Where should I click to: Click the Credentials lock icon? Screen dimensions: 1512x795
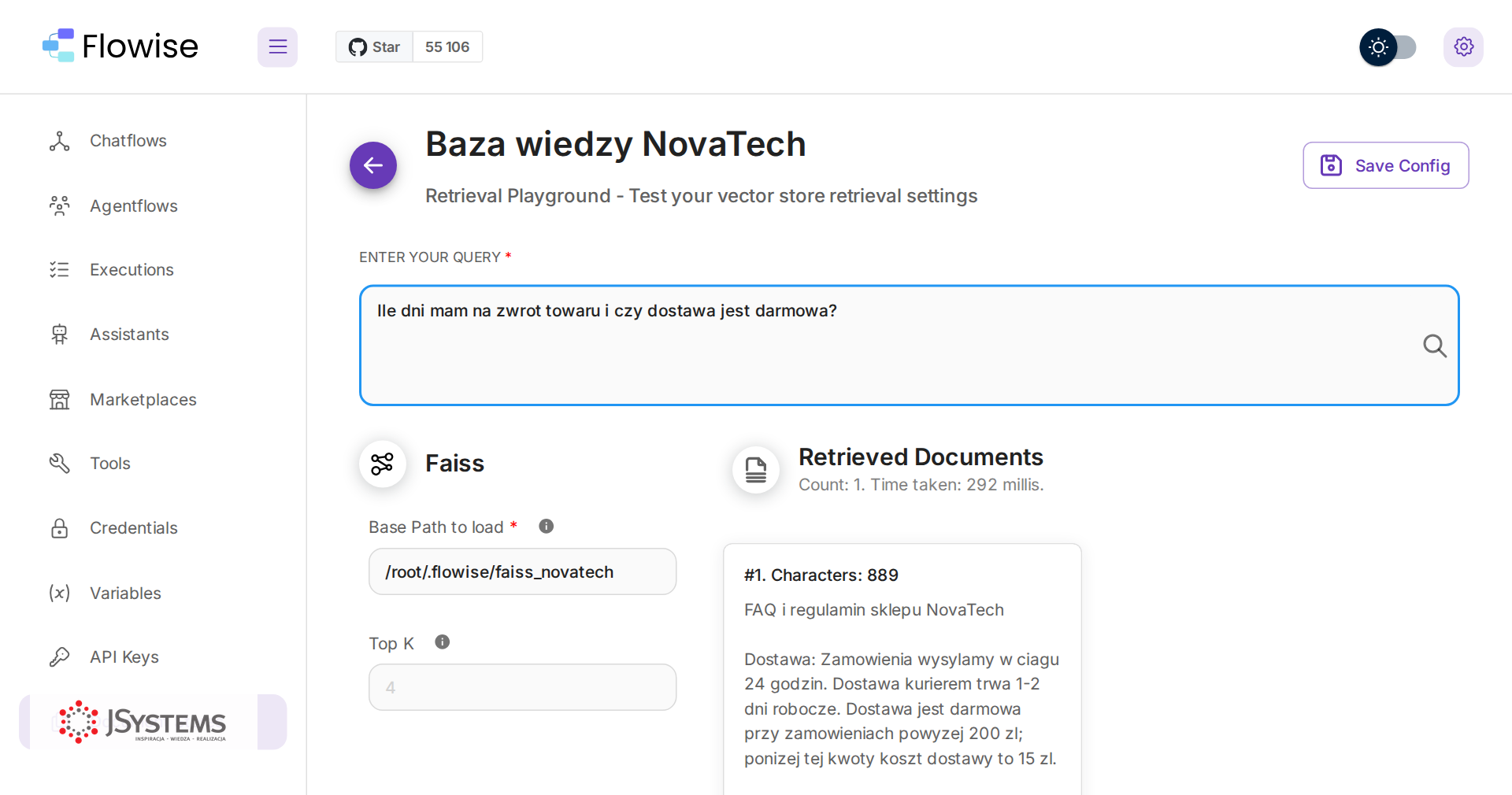point(60,528)
